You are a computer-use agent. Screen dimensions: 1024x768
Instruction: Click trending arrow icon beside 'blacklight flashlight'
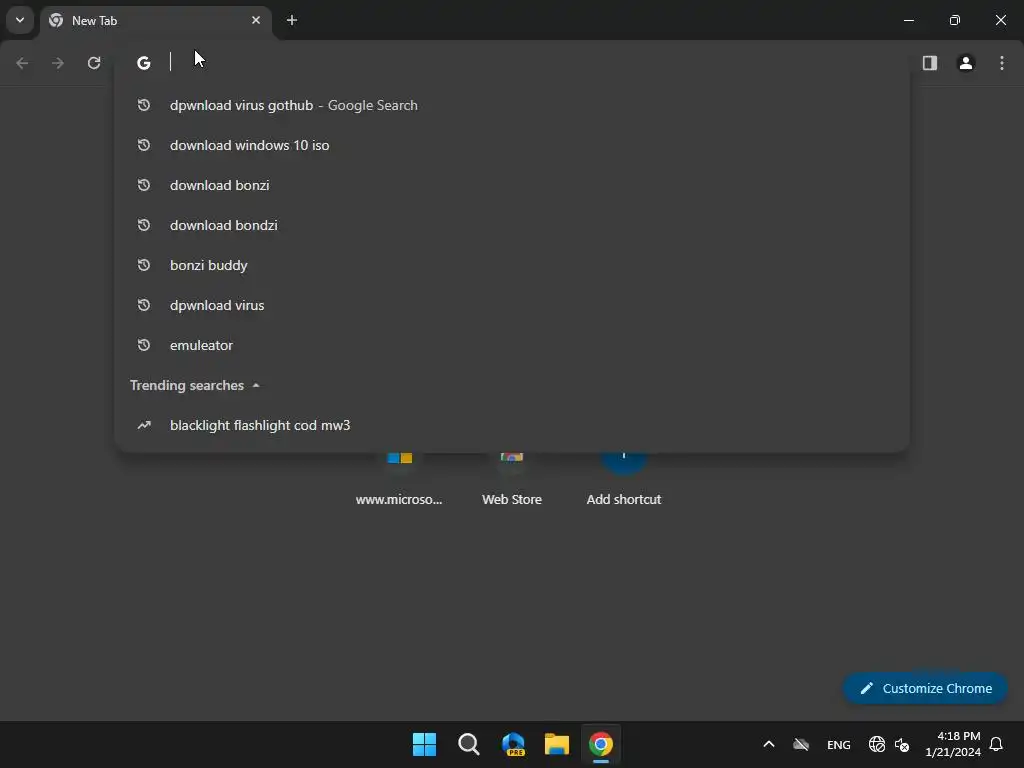[x=144, y=425]
